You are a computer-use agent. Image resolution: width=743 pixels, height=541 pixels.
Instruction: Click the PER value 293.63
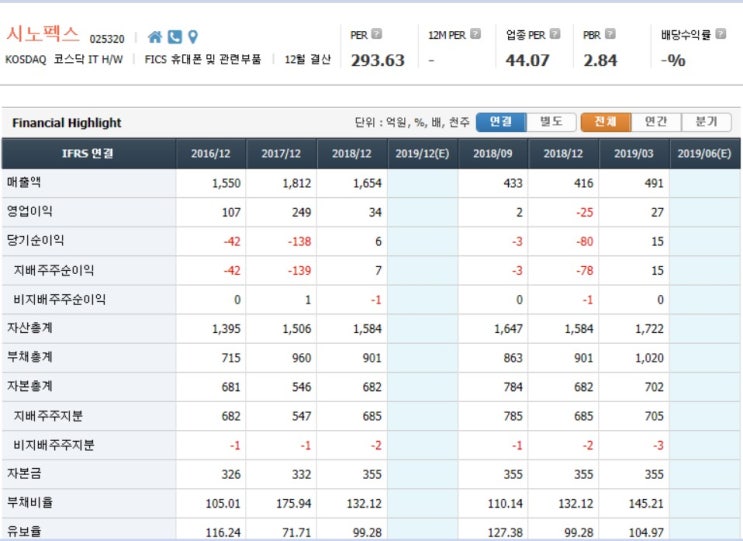378,61
